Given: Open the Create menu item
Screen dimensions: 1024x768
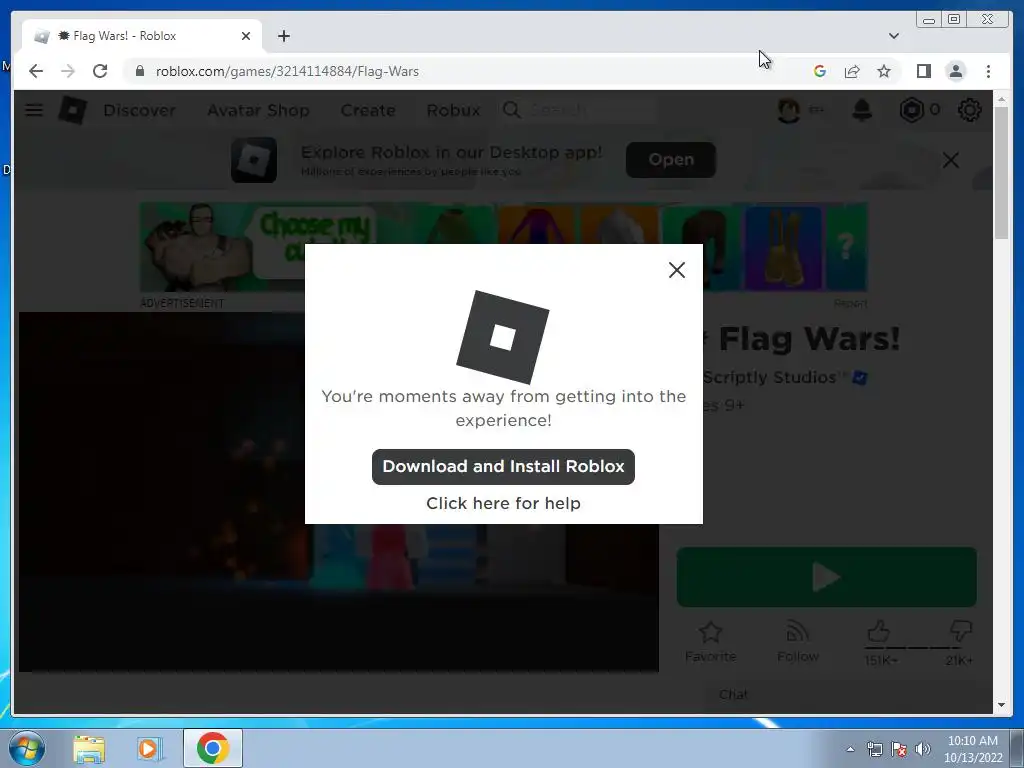Looking at the screenshot, I should [368, 110].
